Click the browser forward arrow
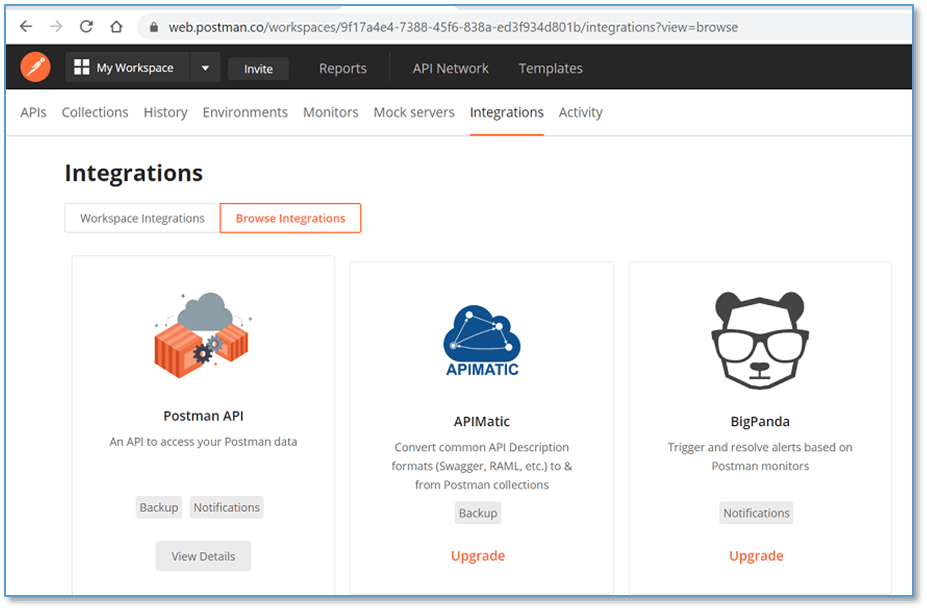The image size is (927, 610). [56, 27]
